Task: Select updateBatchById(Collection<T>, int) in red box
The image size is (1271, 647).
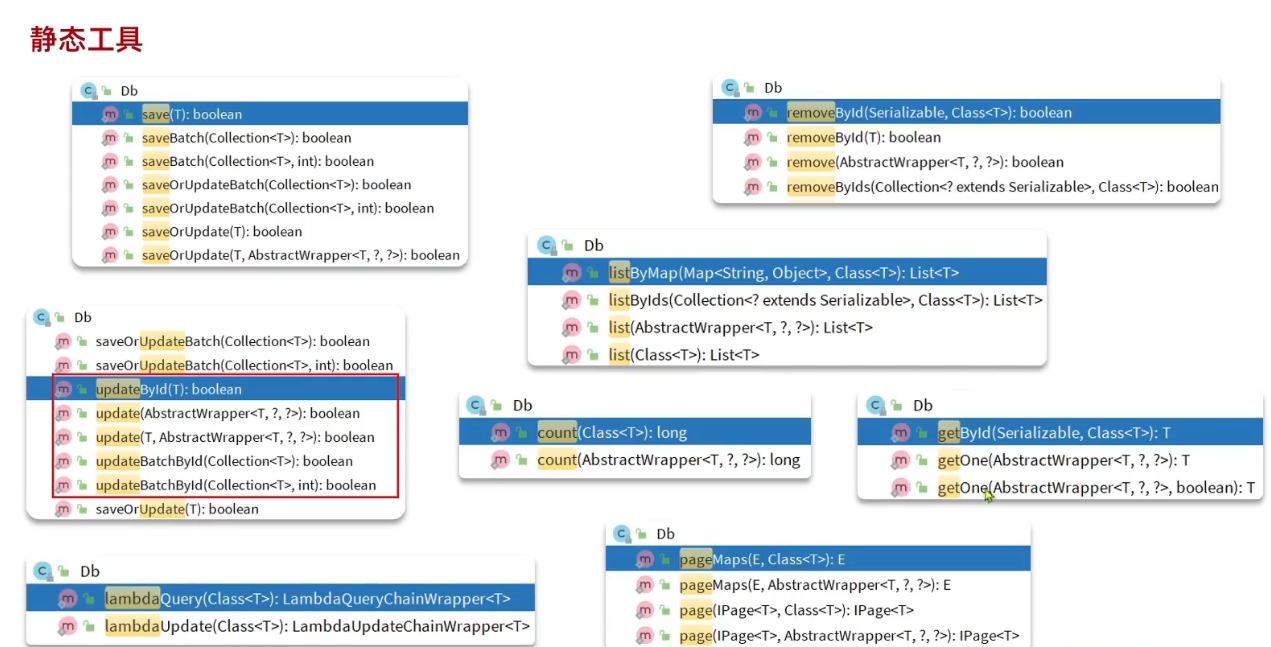Action: tap(236, 486)
